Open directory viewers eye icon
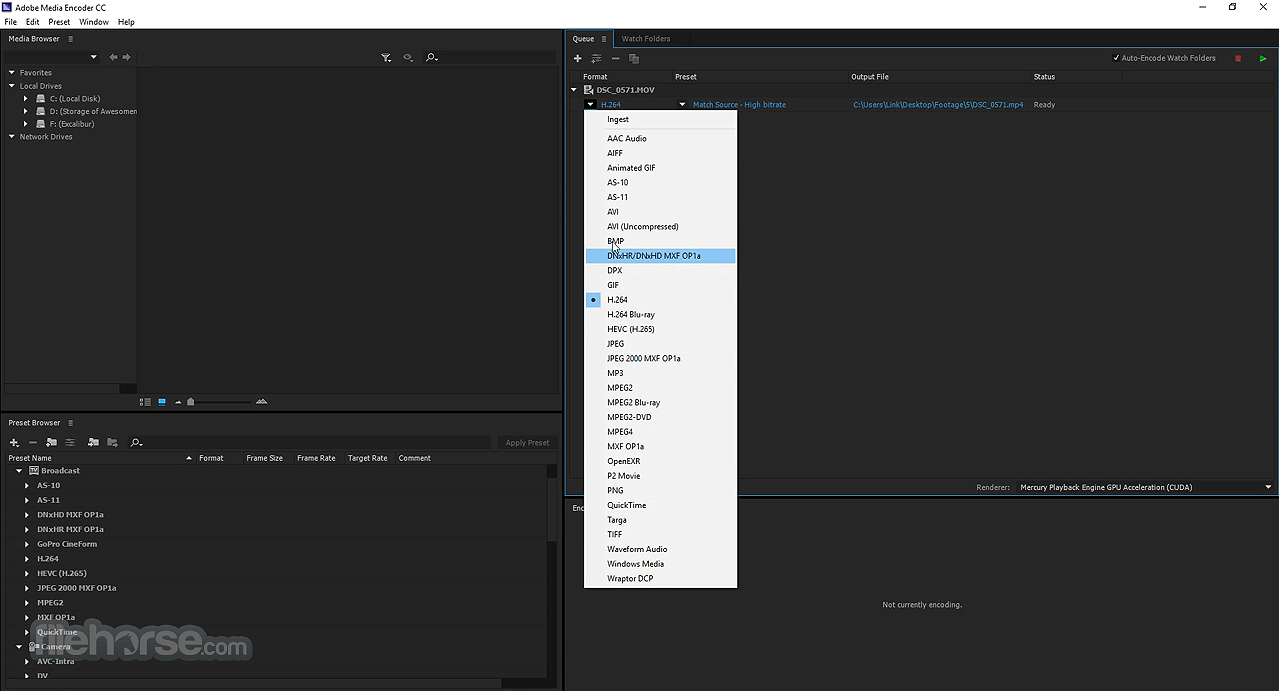 [x=408, y=58]
